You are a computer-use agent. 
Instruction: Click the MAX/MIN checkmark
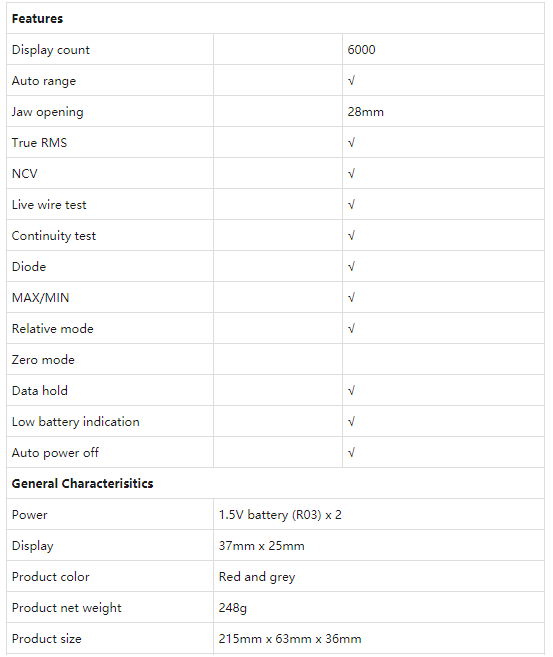(x=351, y=297)
